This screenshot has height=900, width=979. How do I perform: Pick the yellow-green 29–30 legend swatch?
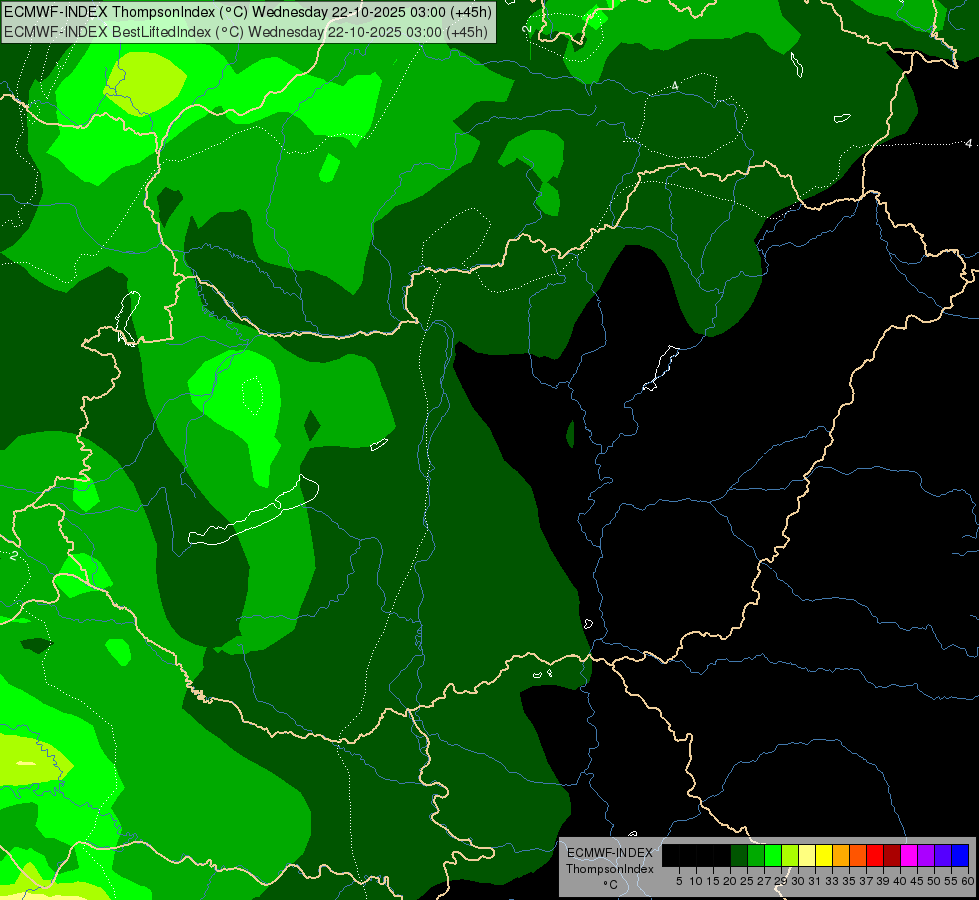click(x=790, y=855)
